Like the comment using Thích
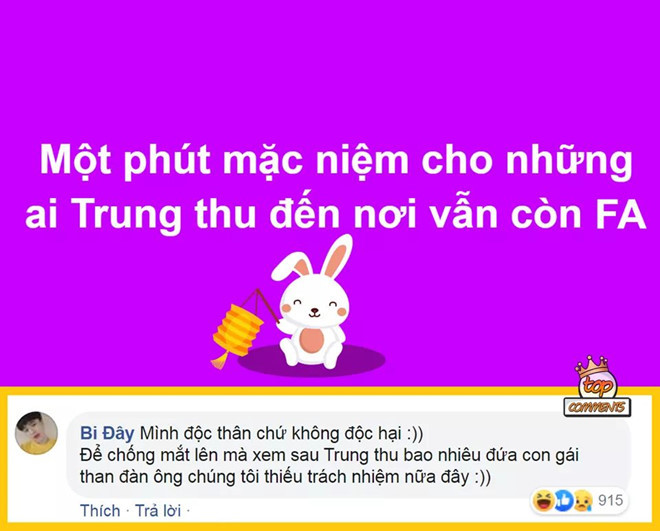Screen dimensions: 660x531 [100, 511]
